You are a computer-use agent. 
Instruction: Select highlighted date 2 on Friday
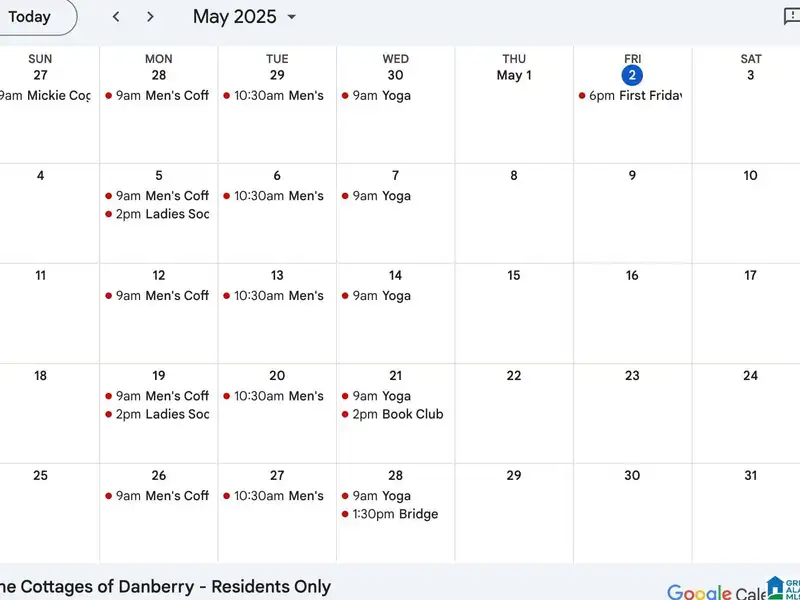pyautogui.click(x=632, y=75)
